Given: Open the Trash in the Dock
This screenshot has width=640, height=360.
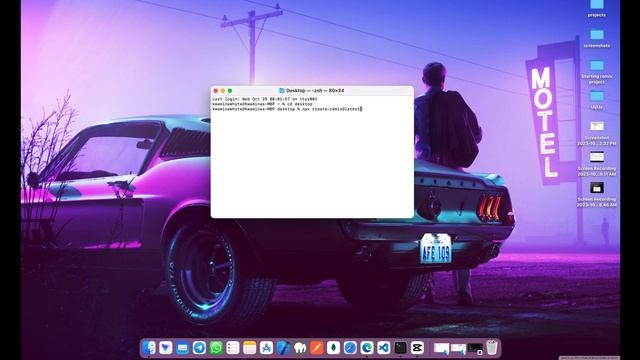Looking at the screenshot, I should coord(492,347).
